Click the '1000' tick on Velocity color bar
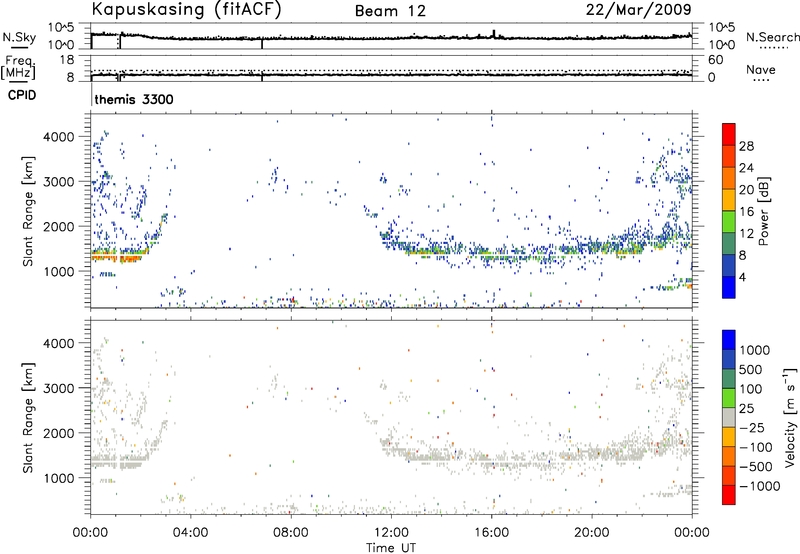 click(755, 350)
